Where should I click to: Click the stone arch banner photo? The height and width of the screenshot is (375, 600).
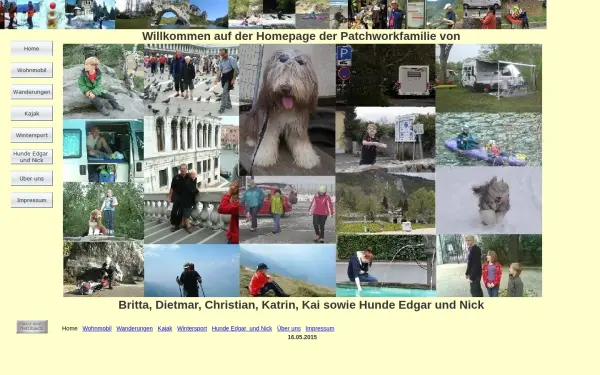tap(171, 14)
